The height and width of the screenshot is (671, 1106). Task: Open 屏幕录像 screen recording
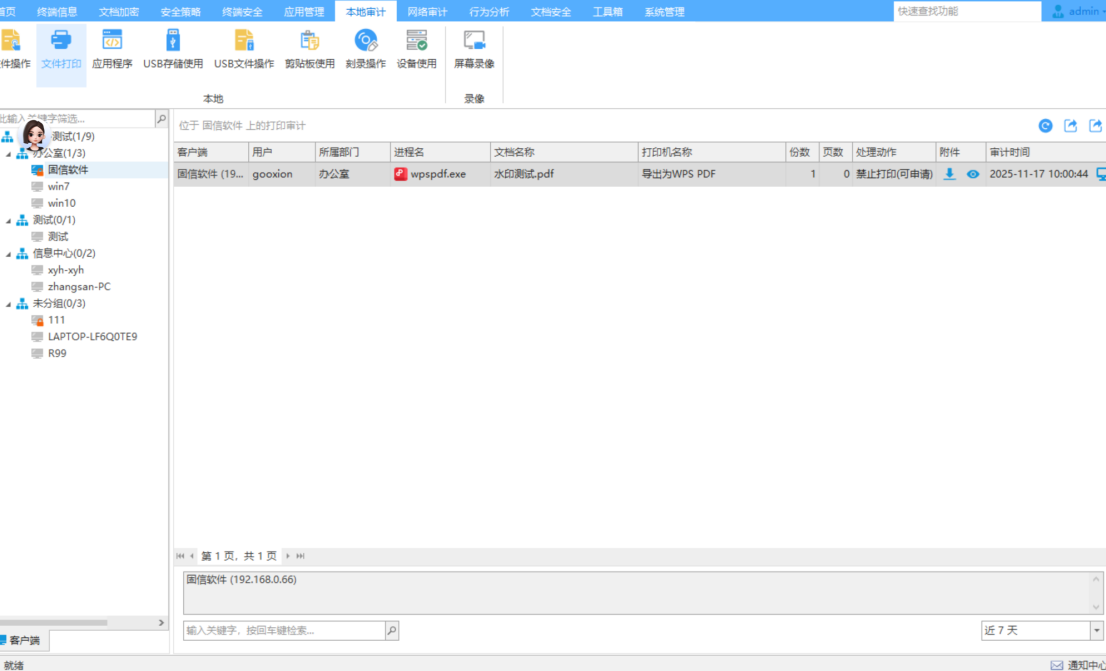coord(474,49)
